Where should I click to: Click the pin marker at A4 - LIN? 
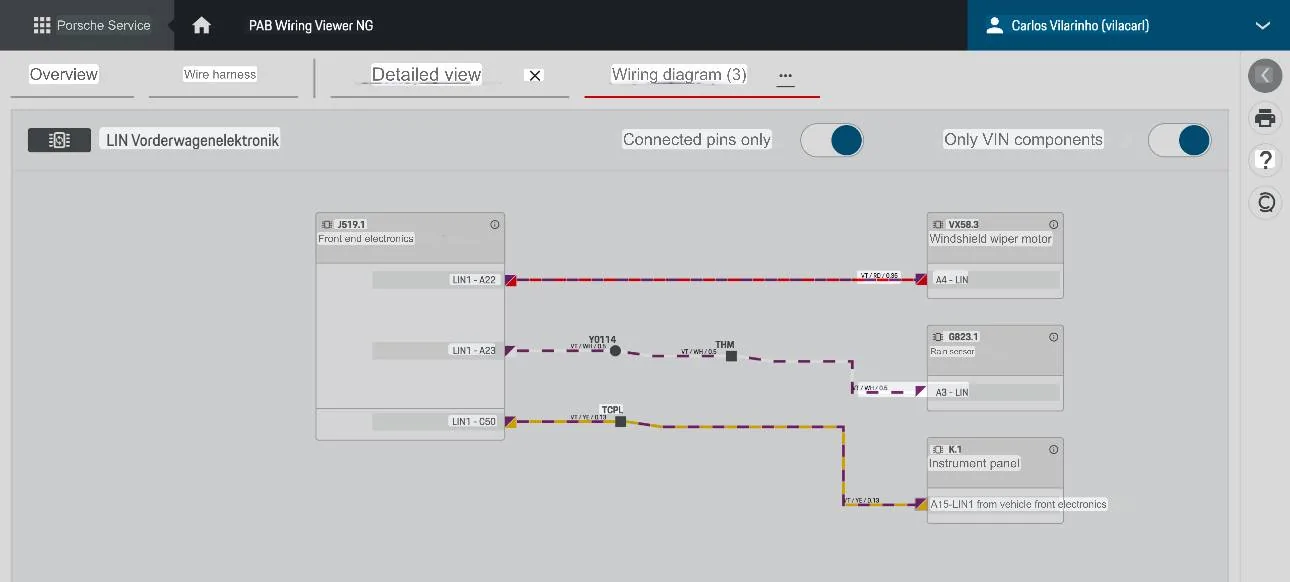(x=921, y=281)
